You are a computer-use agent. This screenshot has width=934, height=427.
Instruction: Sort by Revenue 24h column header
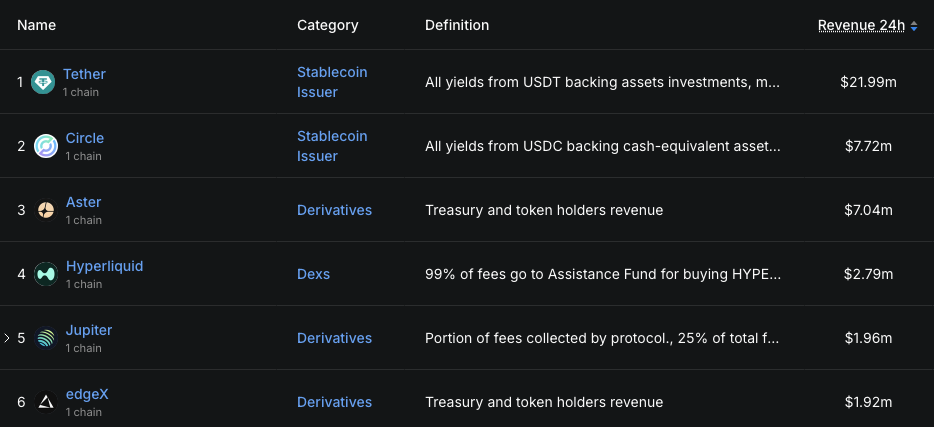tap(861, 25)
